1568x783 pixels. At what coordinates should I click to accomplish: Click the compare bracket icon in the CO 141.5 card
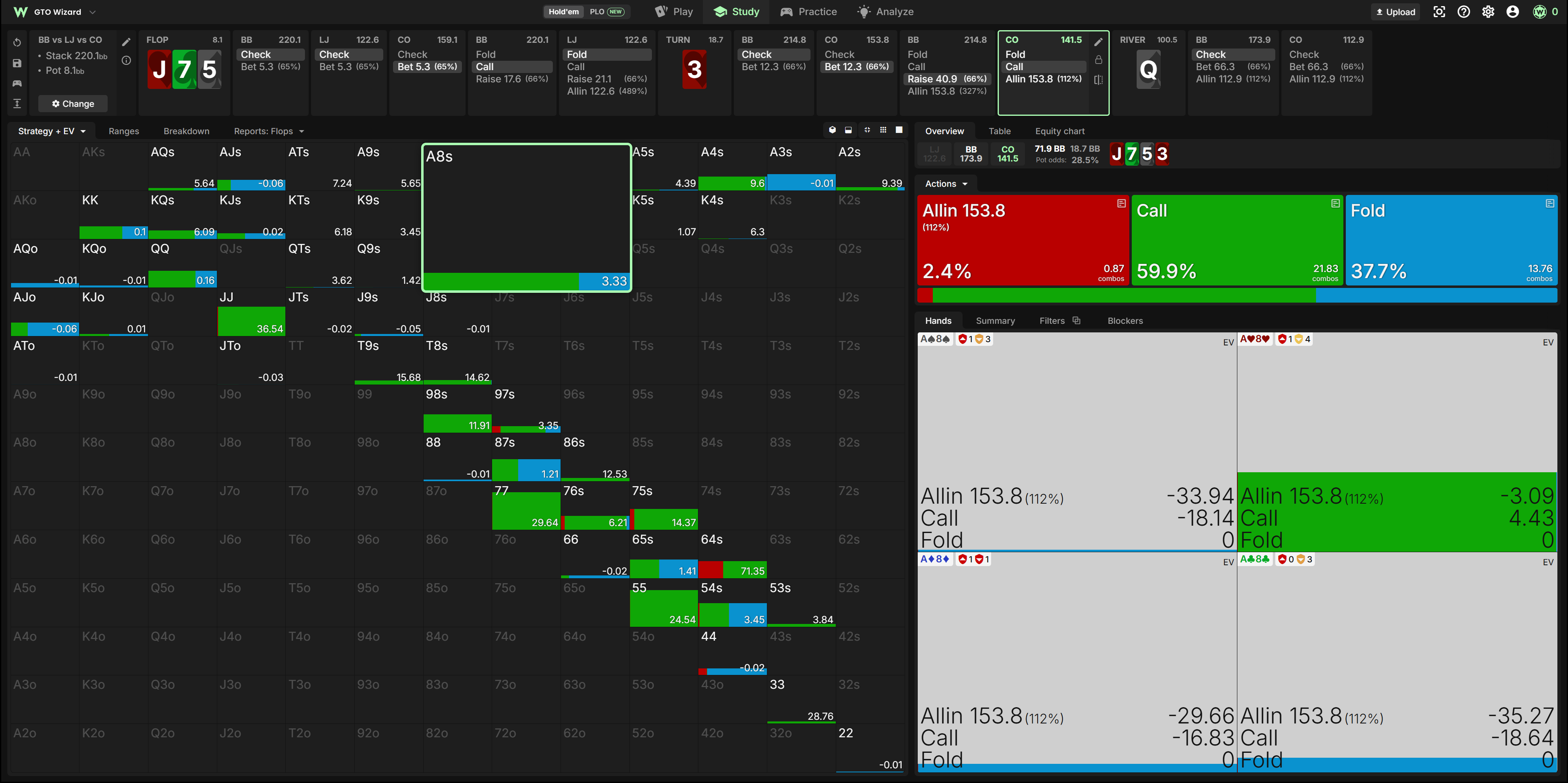click(x=1099, y=80)
